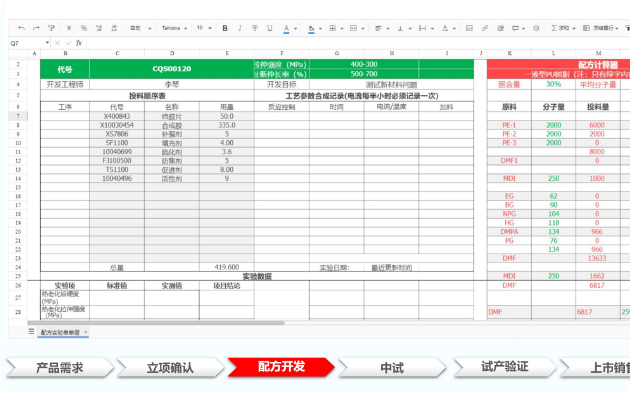Open the font color picker arrow
This screenshot has width=630, height=393.
295,29
